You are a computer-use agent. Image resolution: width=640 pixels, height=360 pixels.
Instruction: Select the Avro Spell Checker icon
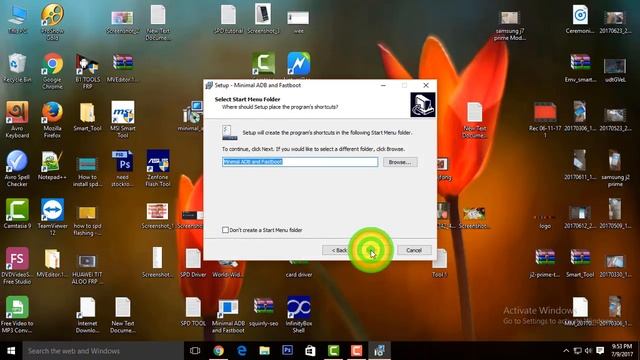point(17,169)
